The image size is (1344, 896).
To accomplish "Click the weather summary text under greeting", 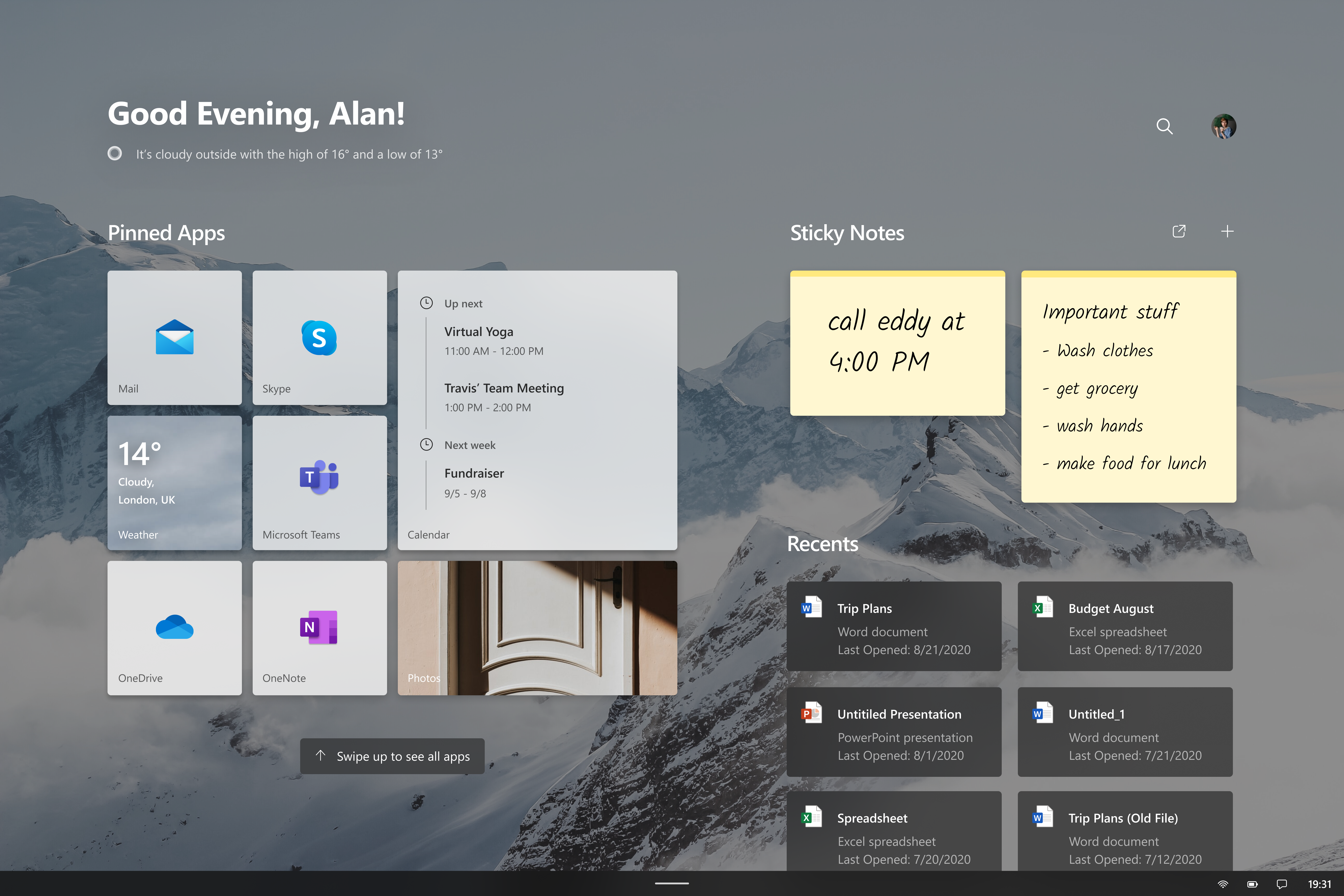I will coord(289,154).
